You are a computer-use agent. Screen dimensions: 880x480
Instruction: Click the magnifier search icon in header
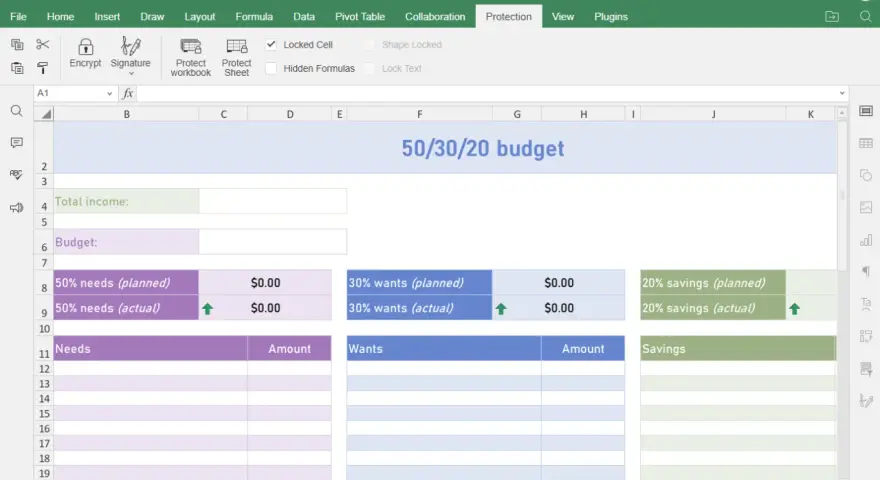(x=866, y=16)
